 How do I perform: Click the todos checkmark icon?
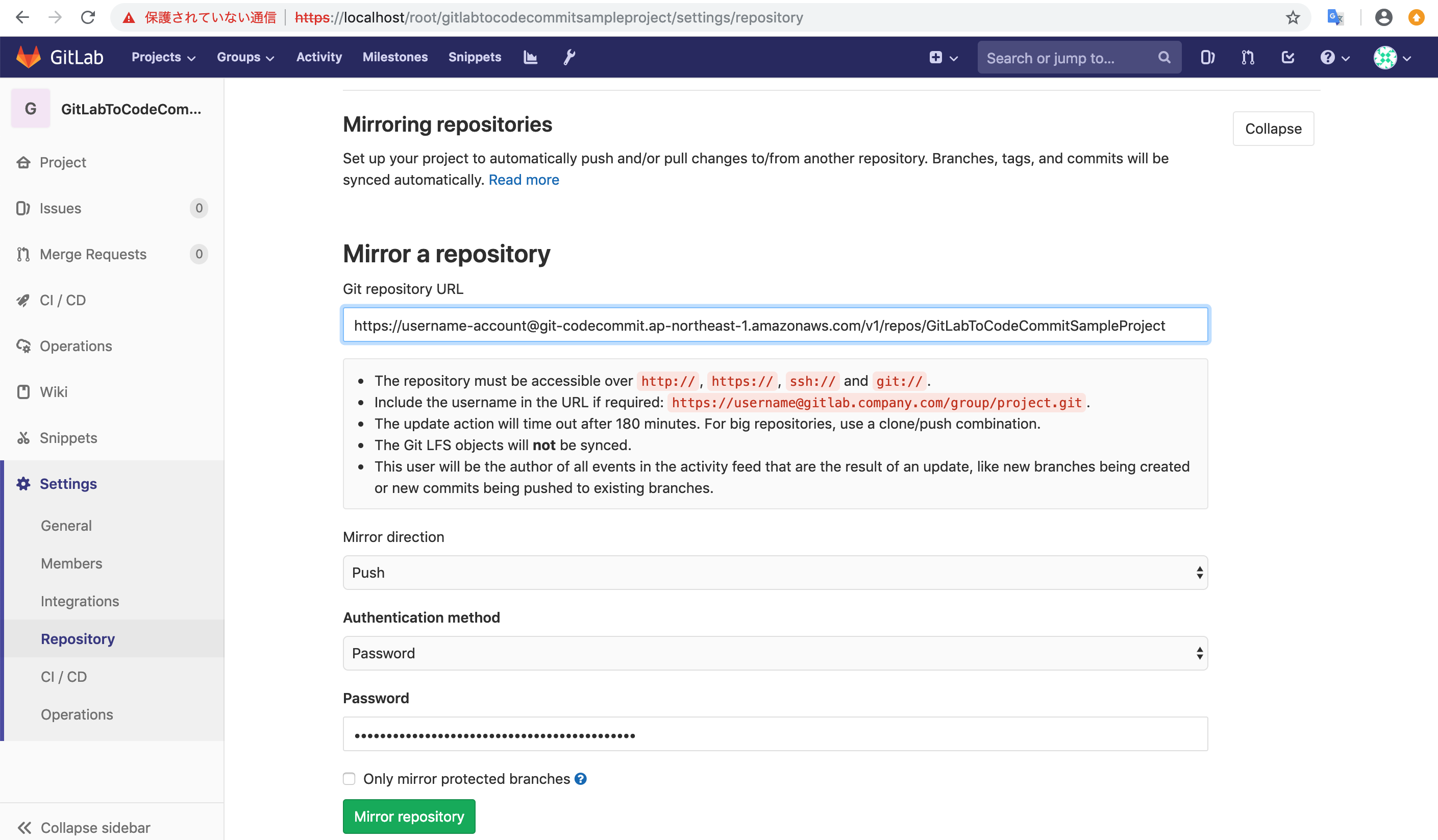[1287, 57]
